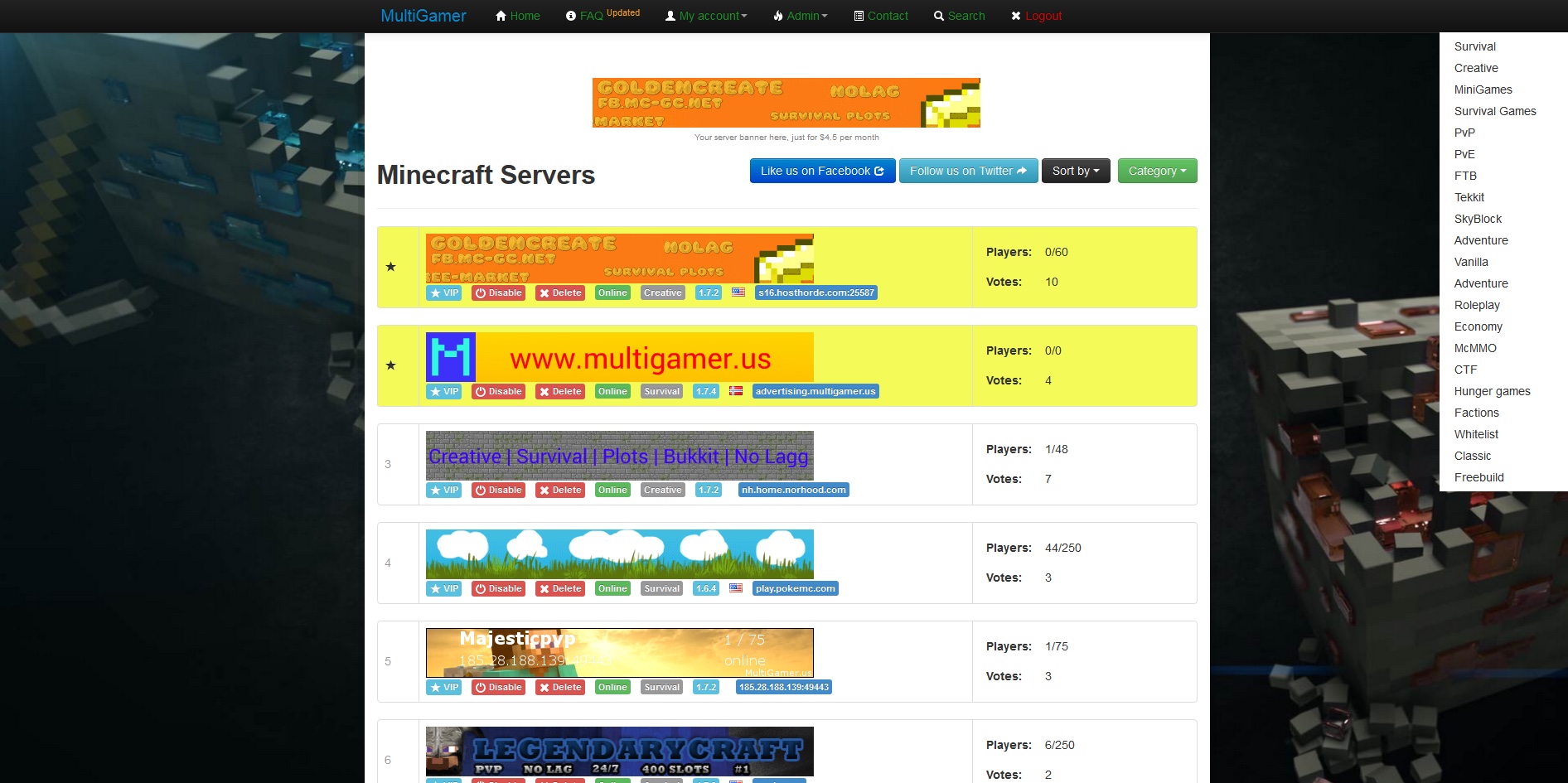This screenshot has width=1568, height=783.
Task: Disable the GoldenCreate server
Action: [x=499, y=292]
